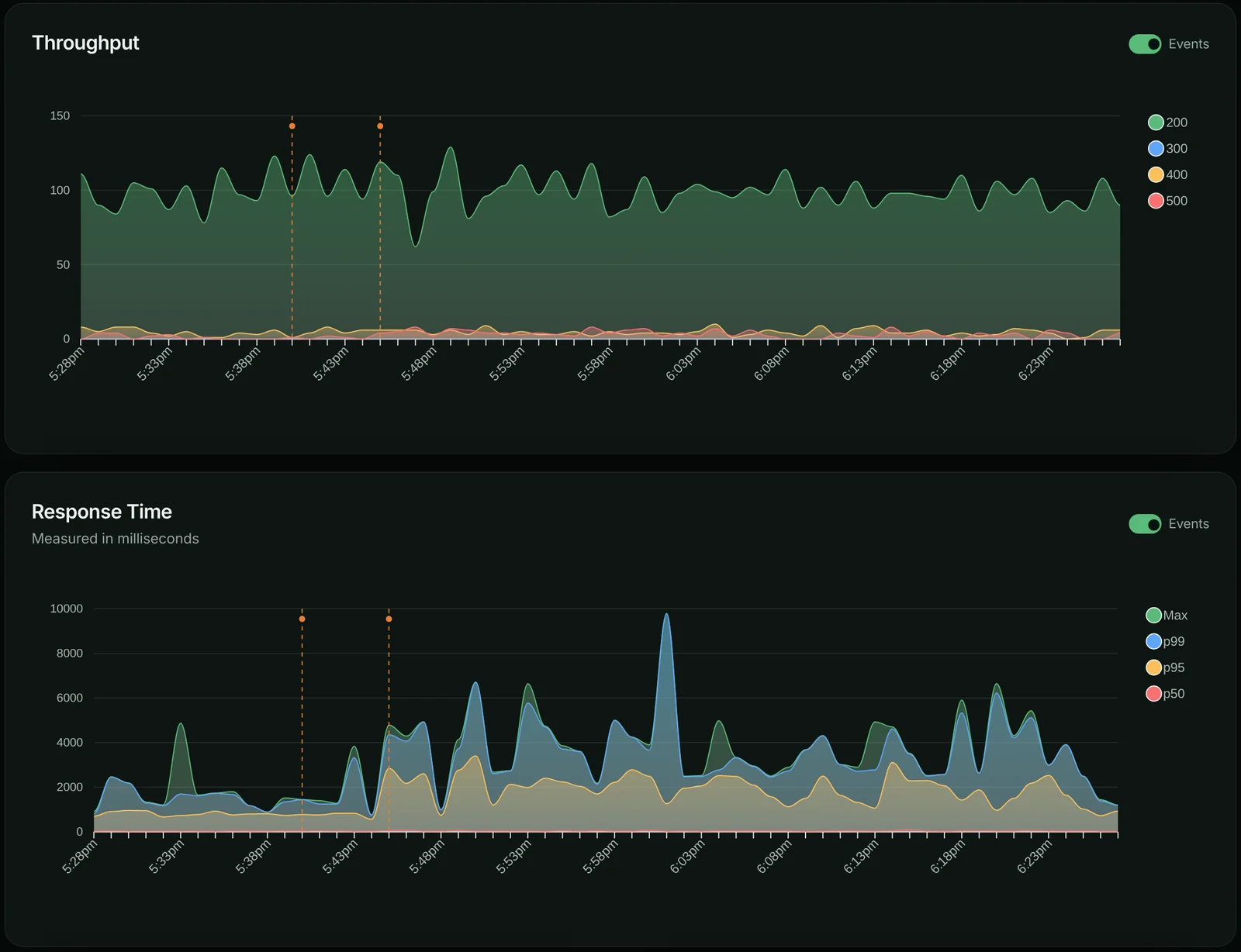Click the 150 y-axis label in Throughput

[60, 116]
